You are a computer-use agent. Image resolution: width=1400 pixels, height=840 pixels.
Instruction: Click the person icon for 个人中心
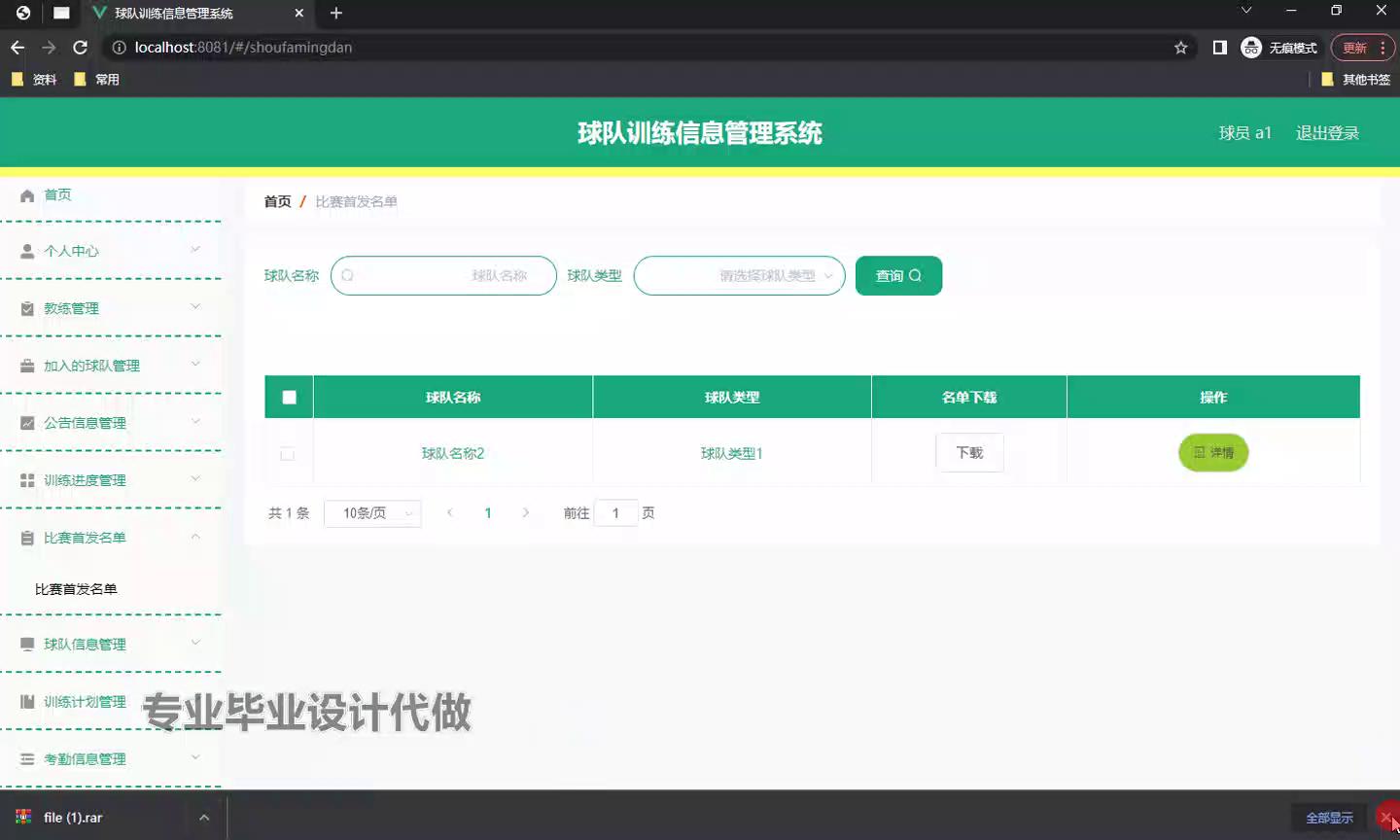point(27,251)
